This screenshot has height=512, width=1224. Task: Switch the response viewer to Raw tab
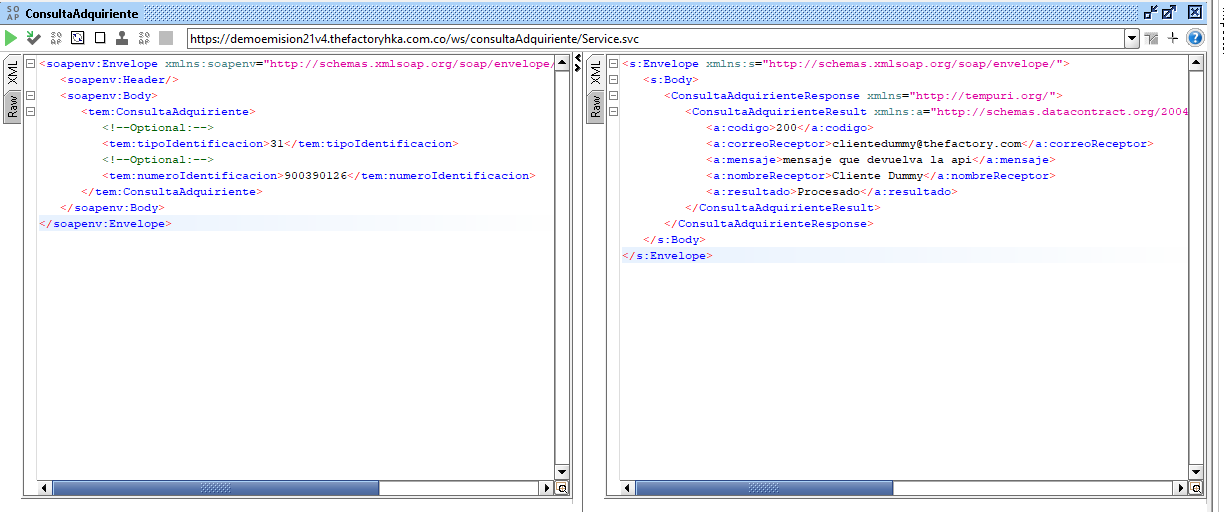click(596, 106)
